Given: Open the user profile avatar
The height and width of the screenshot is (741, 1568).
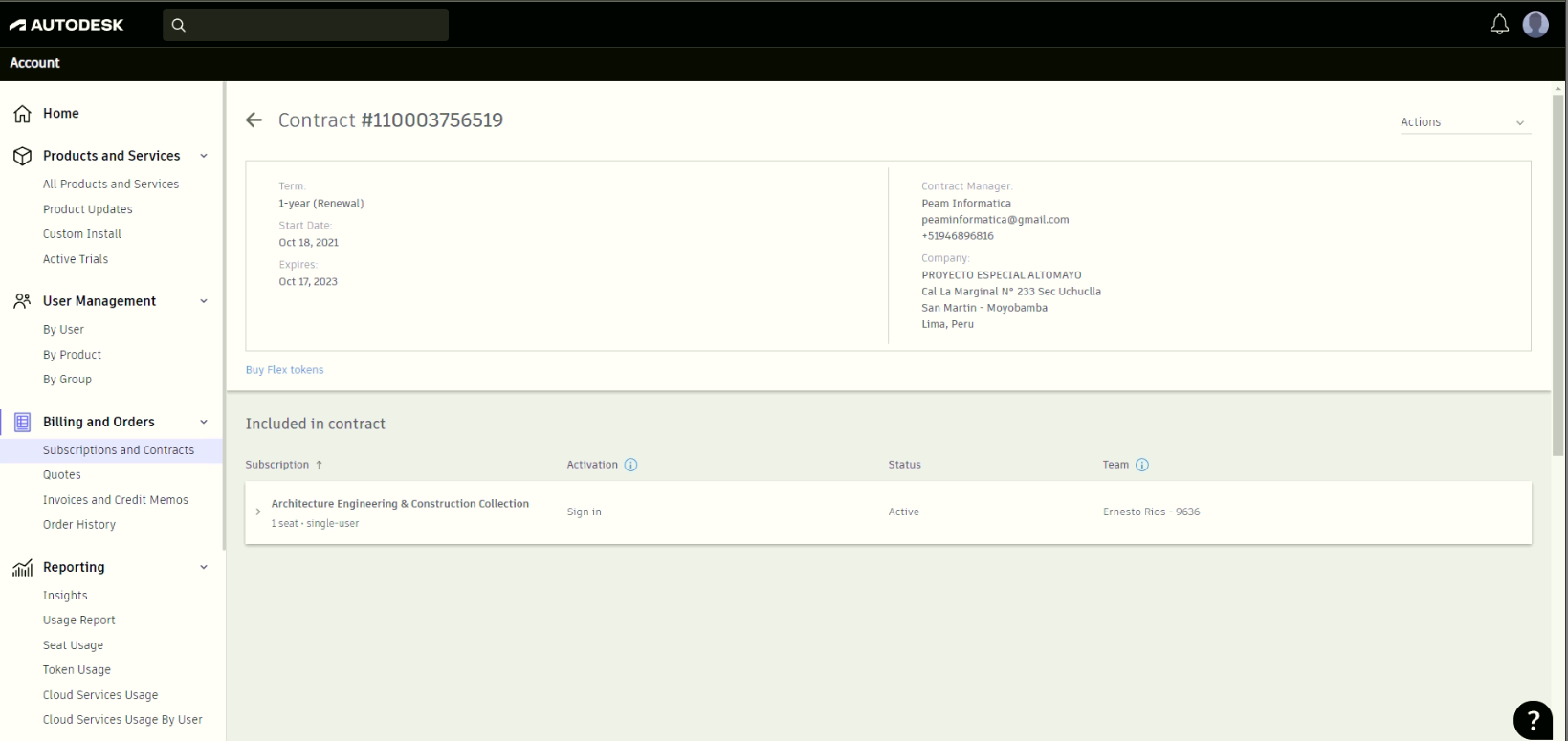Looking at the screenshot, I should 1535,25.
